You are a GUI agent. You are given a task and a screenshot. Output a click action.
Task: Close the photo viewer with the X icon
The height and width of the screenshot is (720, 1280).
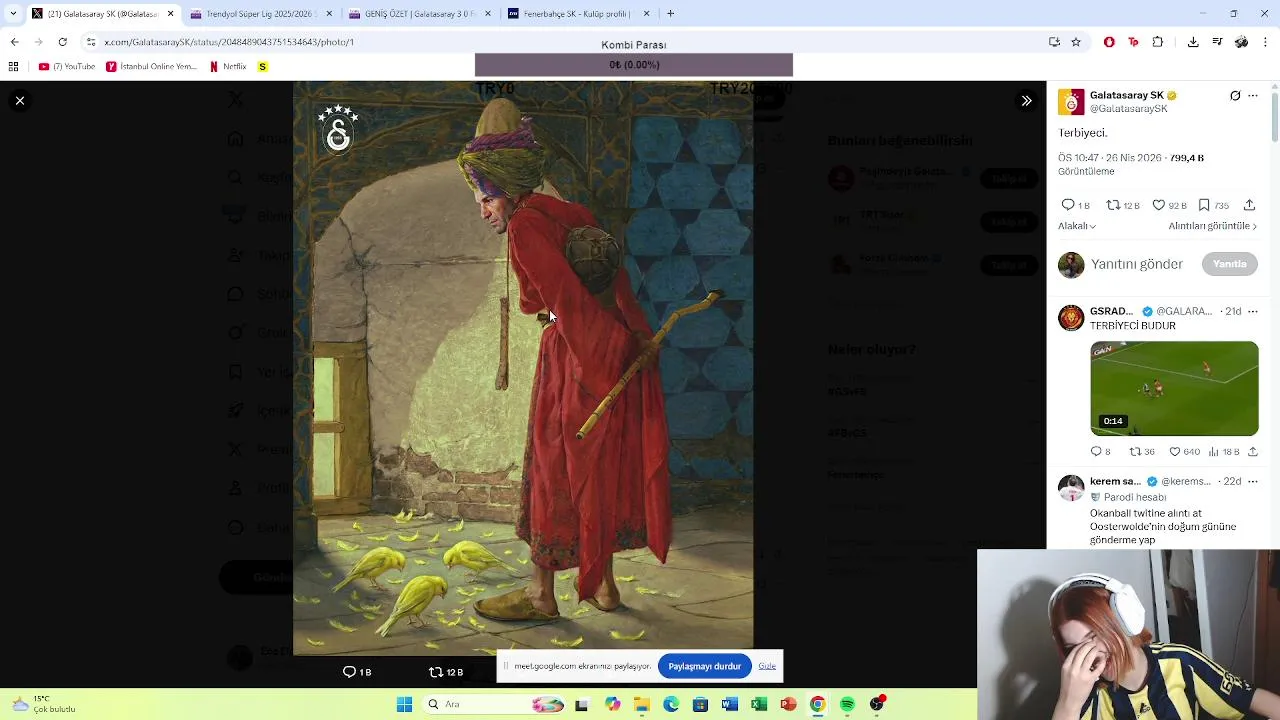19,101
